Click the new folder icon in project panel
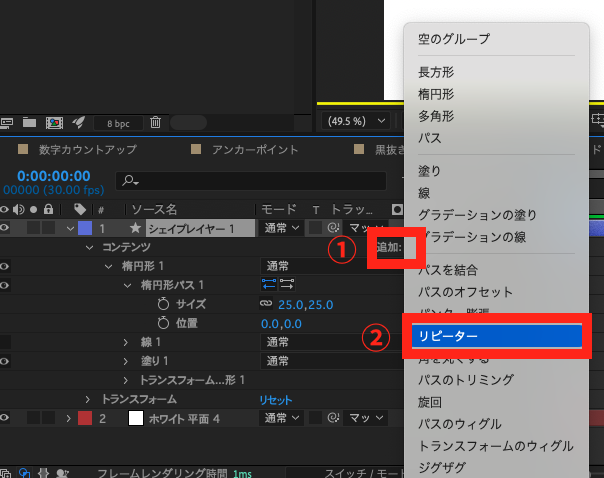 [30, 123]
